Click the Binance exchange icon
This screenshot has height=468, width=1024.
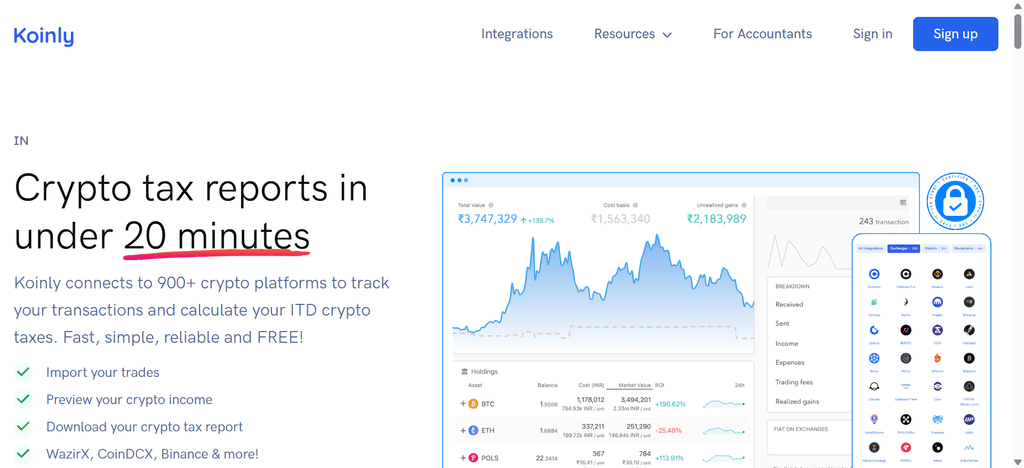tap(938, 274)
